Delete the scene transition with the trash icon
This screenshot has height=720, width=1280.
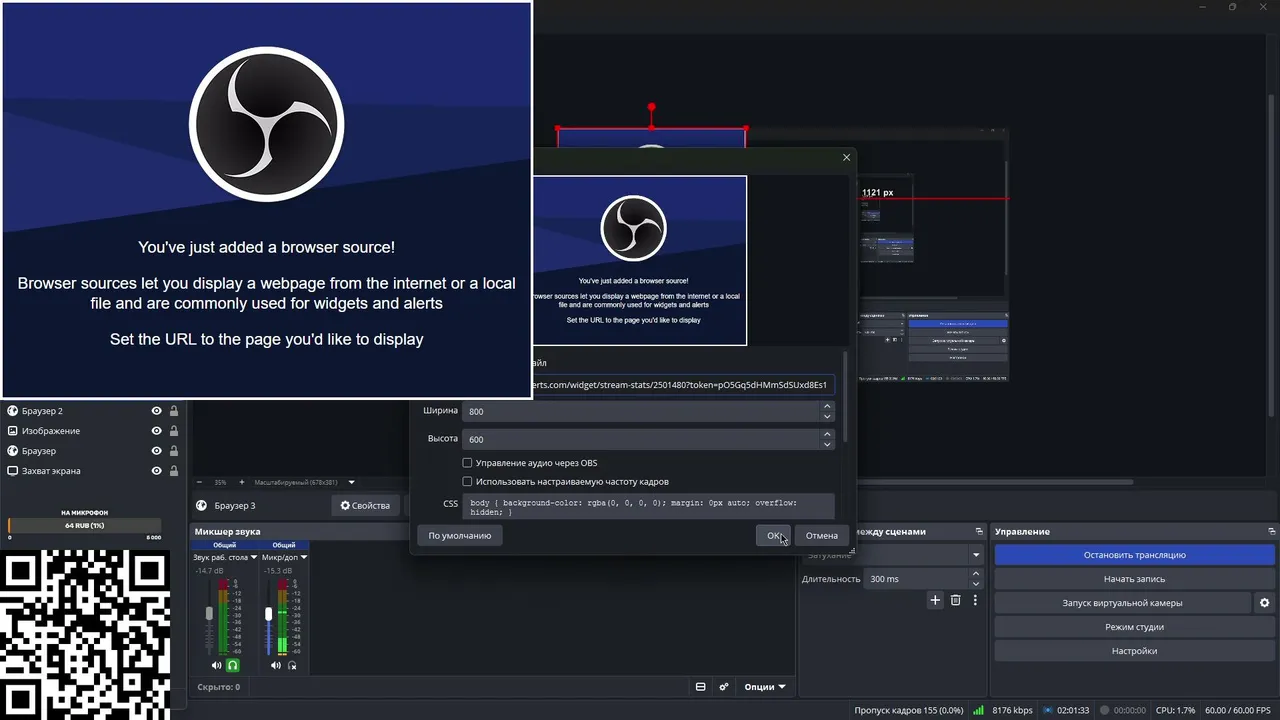[x=956, y=600]
